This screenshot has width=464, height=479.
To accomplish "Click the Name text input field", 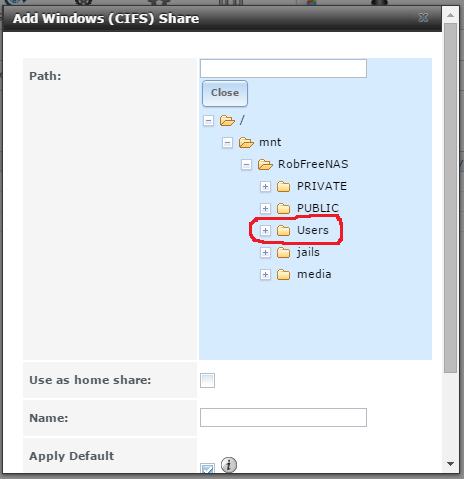I will pos(283,417).
